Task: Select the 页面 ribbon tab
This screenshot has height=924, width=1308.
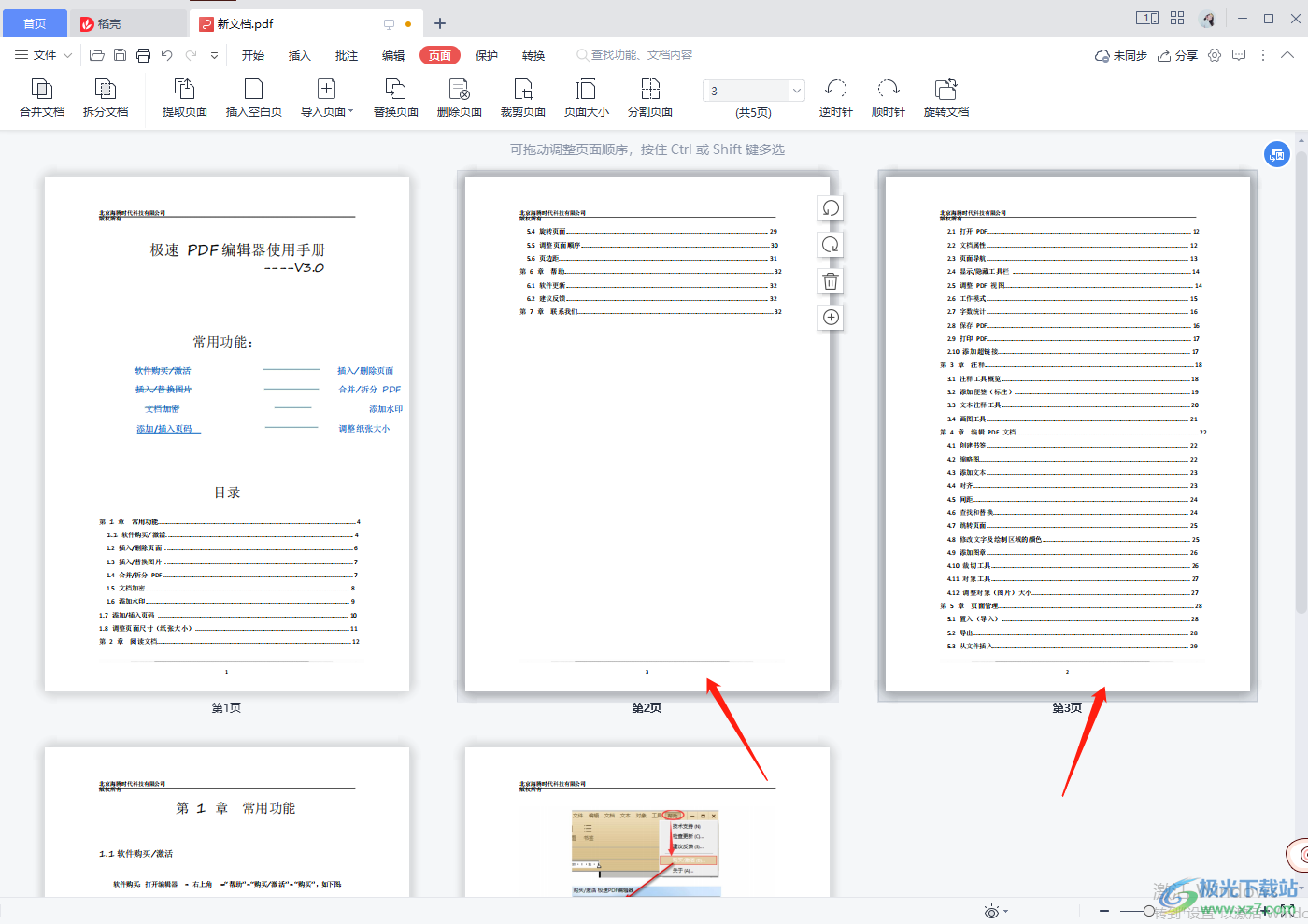Action: tap(440, 55)
